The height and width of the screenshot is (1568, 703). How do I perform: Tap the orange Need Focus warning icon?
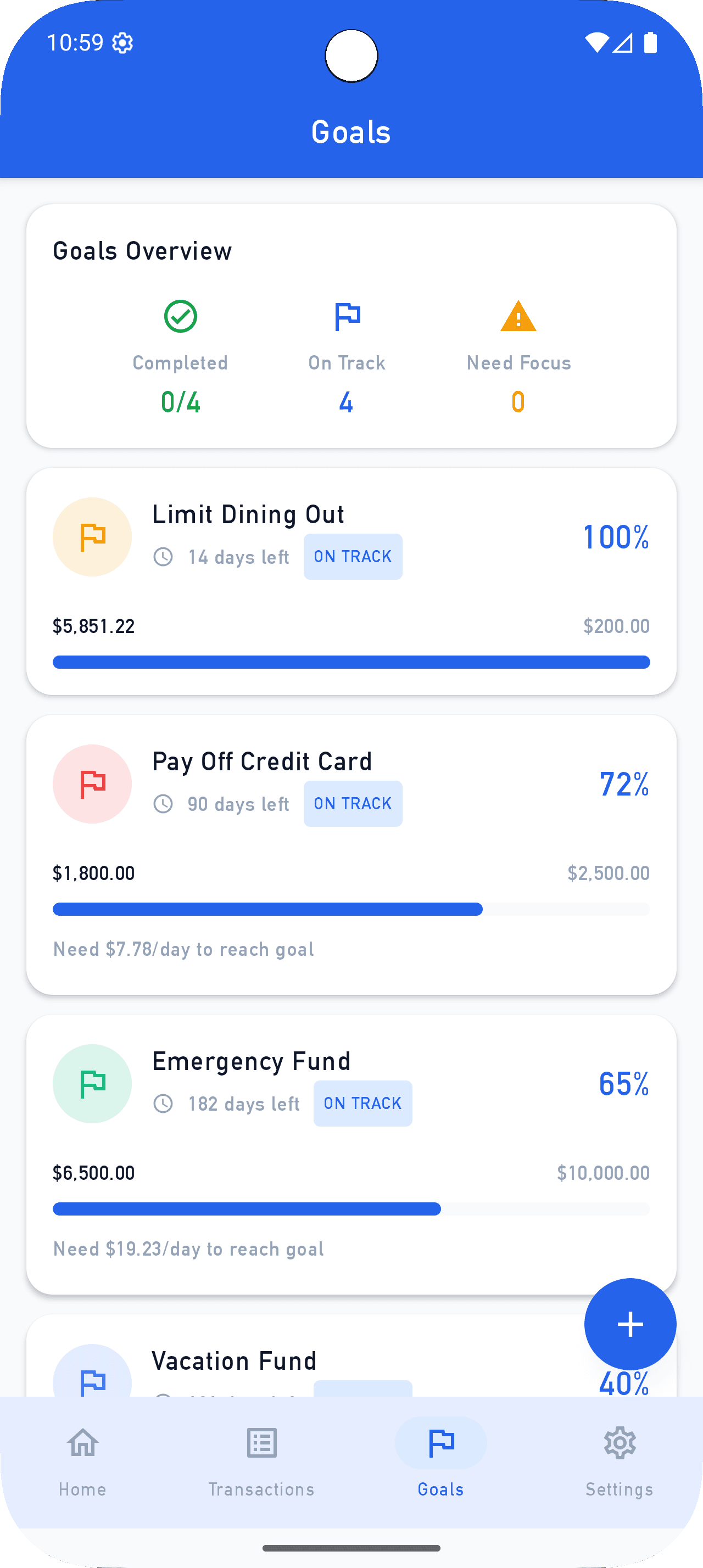coord(518,317)
